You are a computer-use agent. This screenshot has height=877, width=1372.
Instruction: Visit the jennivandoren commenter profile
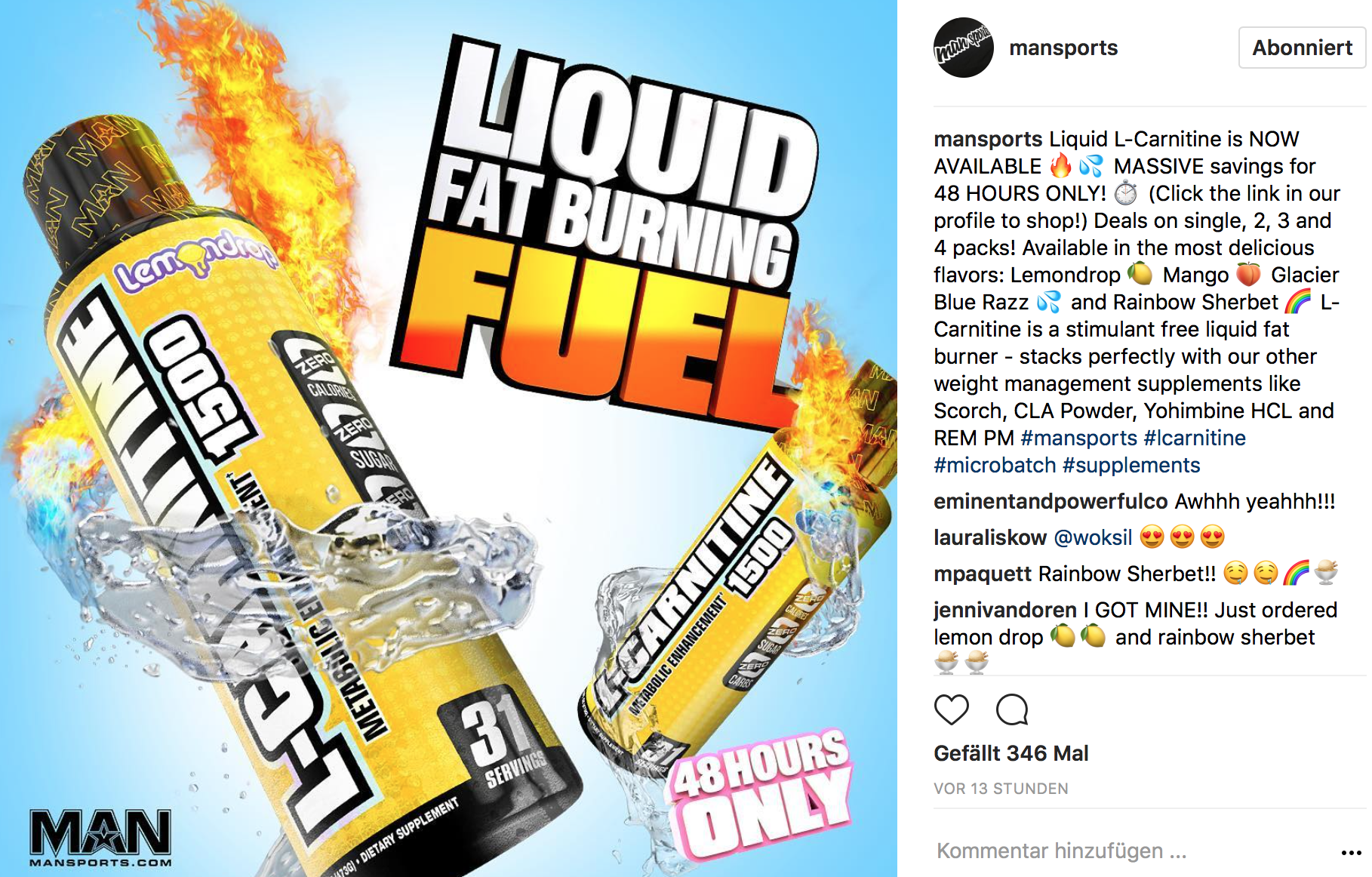coord(1005,610)
